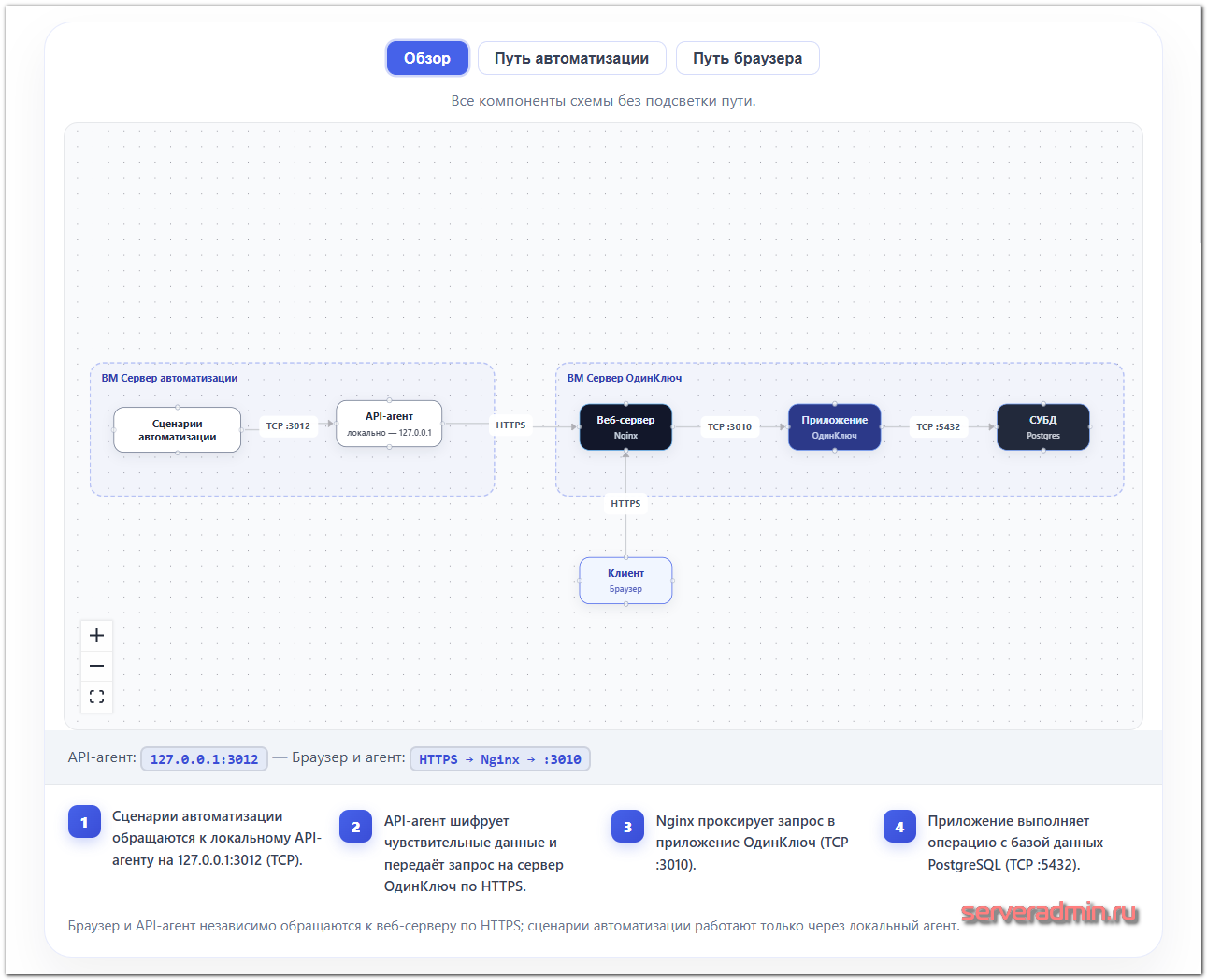1207x980 pixels.
Task: Click step text about PostgreSQL операцию
Action: pyautogui.click(x=1015, y=843)
